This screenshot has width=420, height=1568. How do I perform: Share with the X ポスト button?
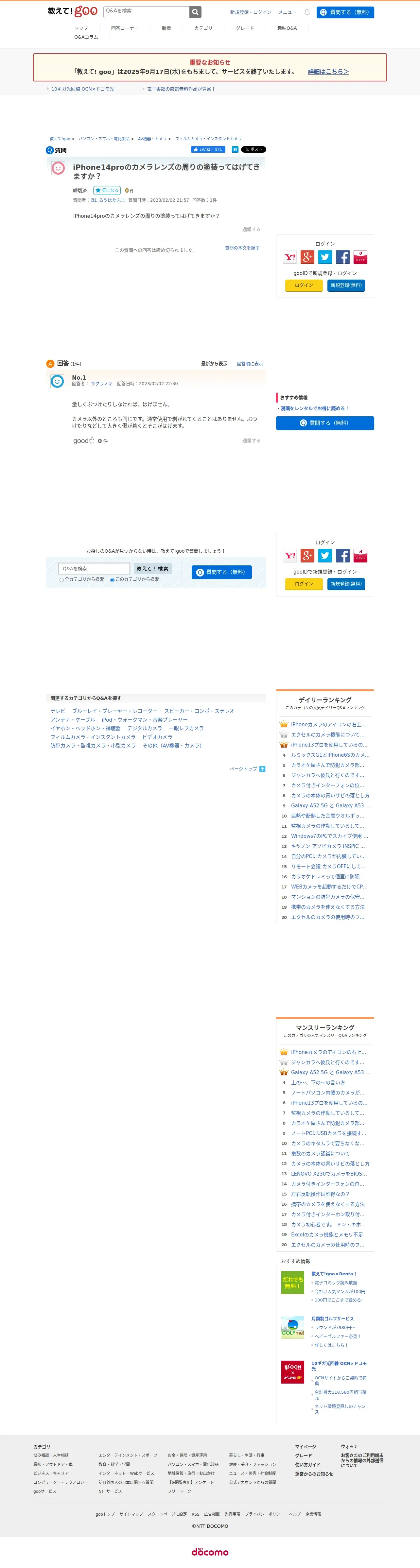[x=253, y=149]
